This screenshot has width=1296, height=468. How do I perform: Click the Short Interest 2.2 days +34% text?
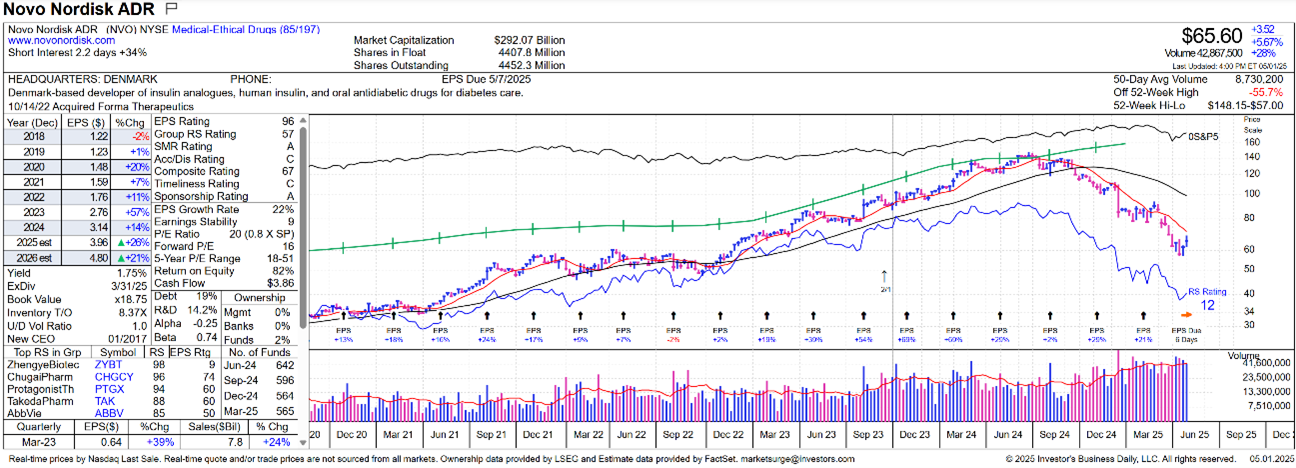click(x=78, y=51)
